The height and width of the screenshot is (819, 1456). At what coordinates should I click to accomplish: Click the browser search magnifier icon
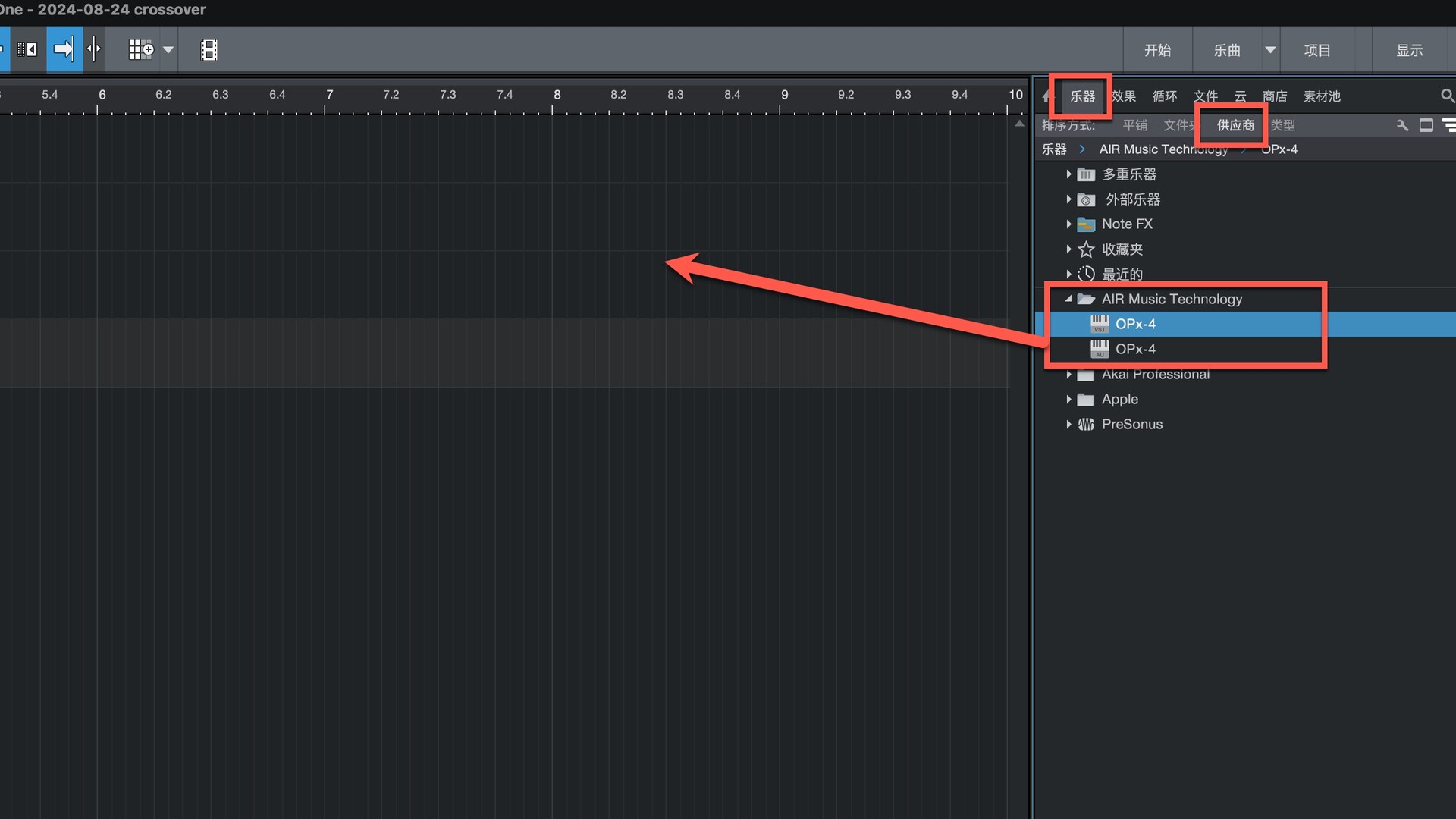[1447, 96]
